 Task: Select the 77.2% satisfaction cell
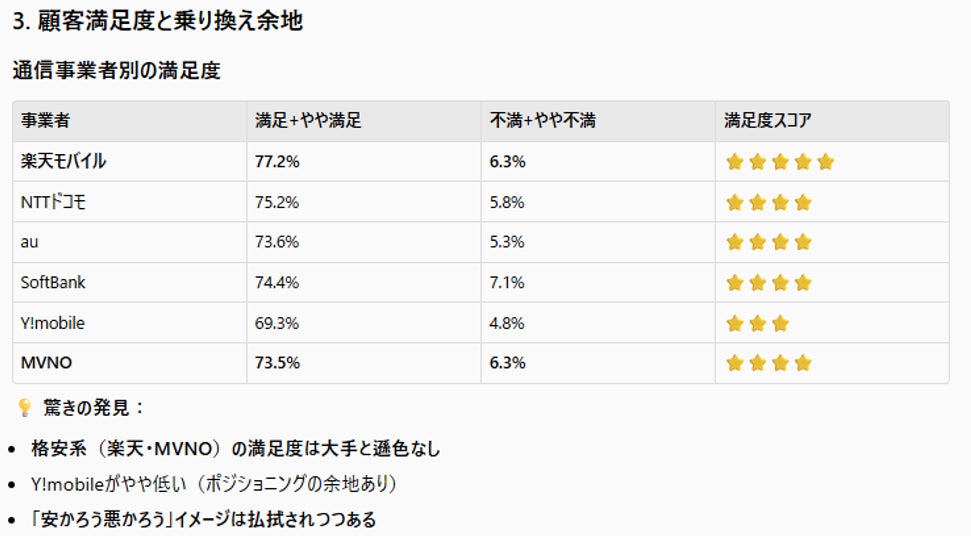[277, 162]
